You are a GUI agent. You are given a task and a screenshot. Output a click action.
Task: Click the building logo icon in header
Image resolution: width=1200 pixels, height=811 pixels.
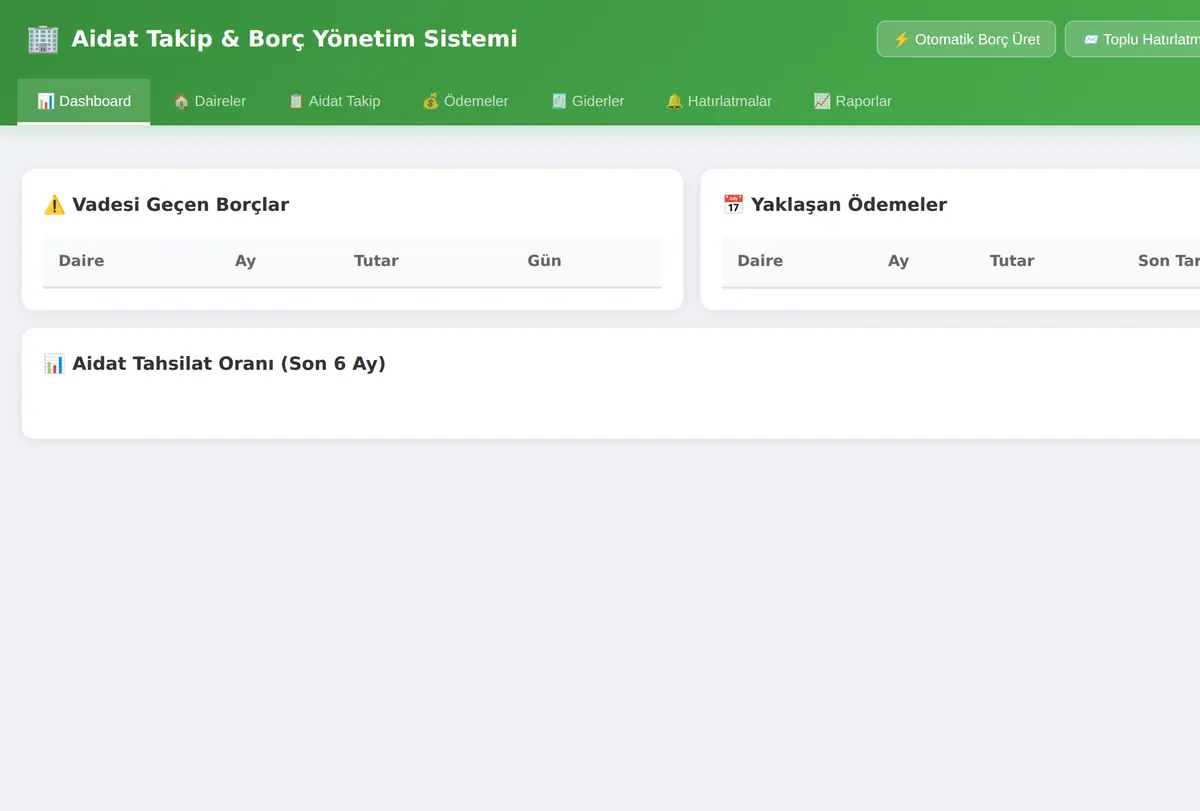pyautogui.click(x=43, y=39)
